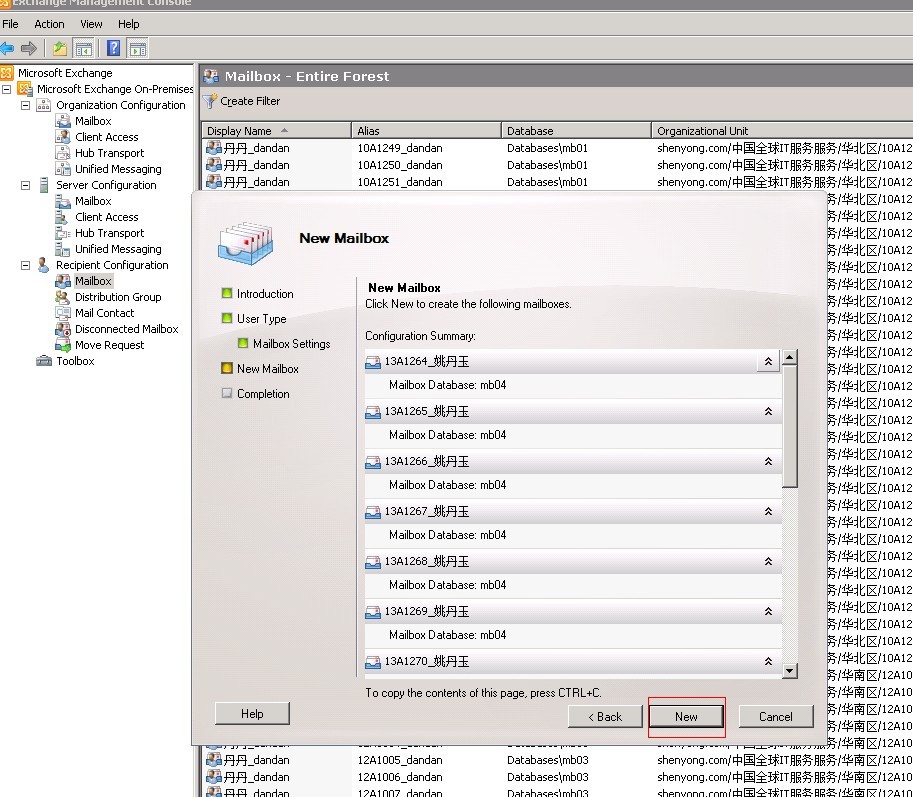Collapse the Recipient Configuration tree node
The image size is (913, 797).
pyautogui.click(x=26, y=265)
